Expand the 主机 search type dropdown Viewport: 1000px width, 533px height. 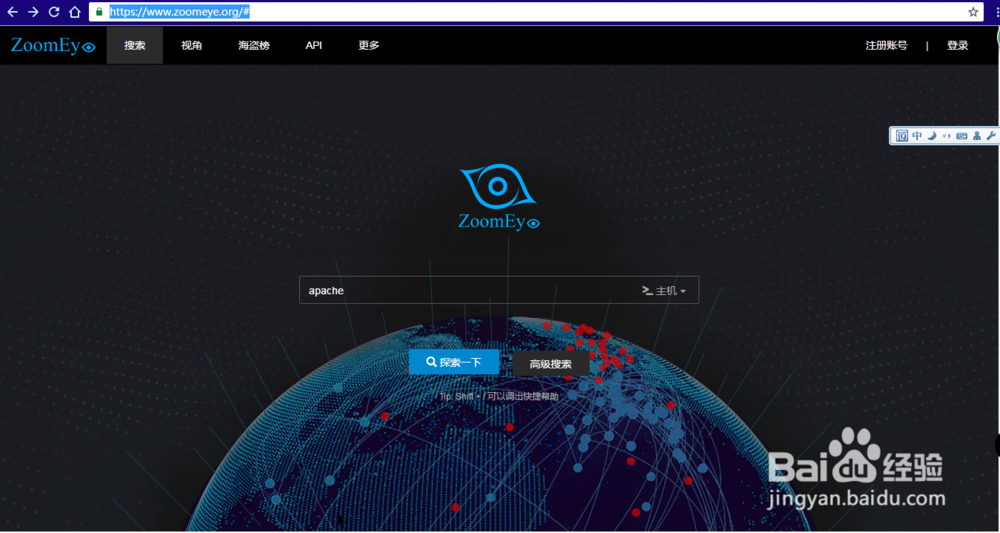point(665,291)
